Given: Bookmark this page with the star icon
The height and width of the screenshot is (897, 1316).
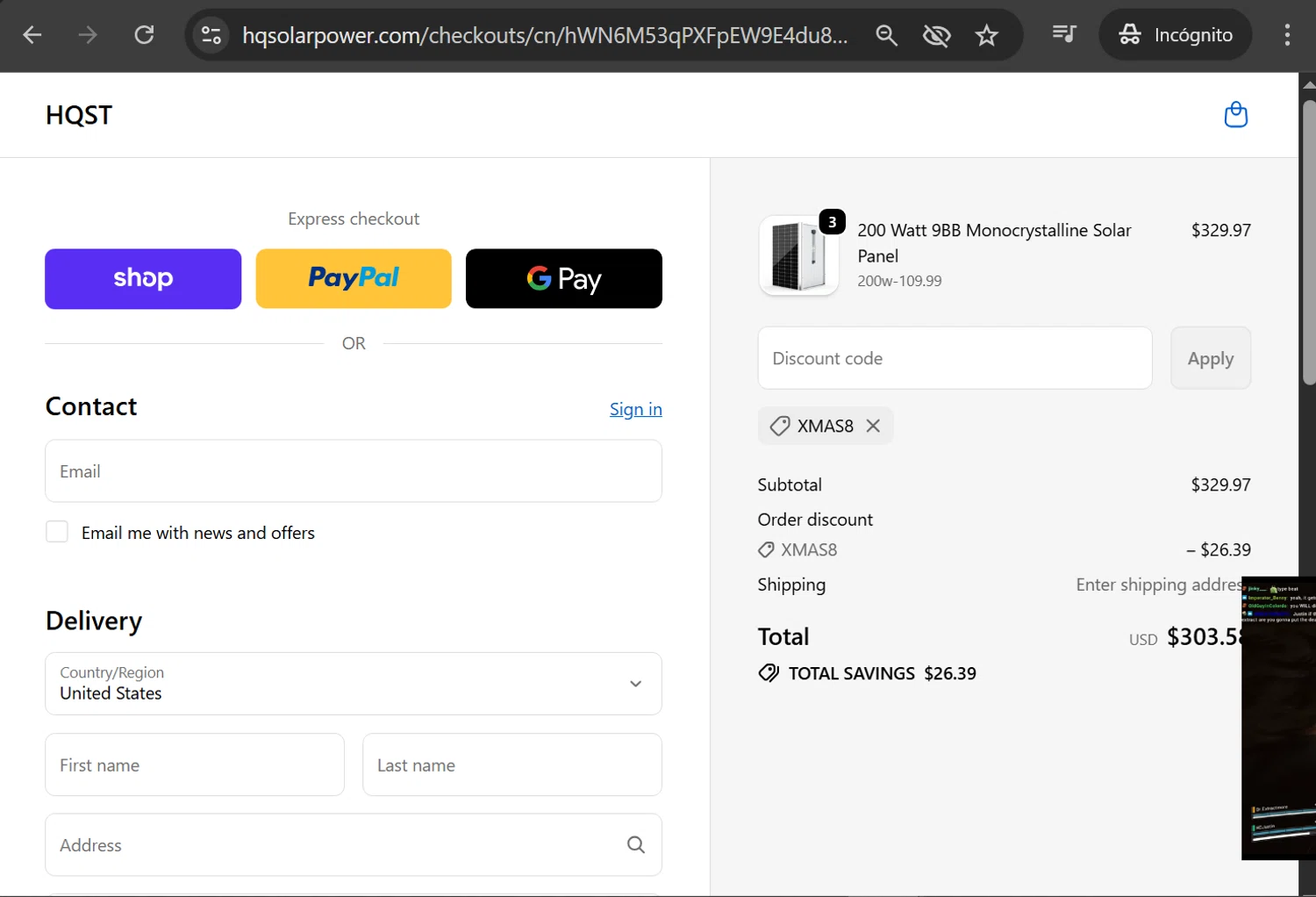Looking at the screenshot, I should [x=987, y=35].
